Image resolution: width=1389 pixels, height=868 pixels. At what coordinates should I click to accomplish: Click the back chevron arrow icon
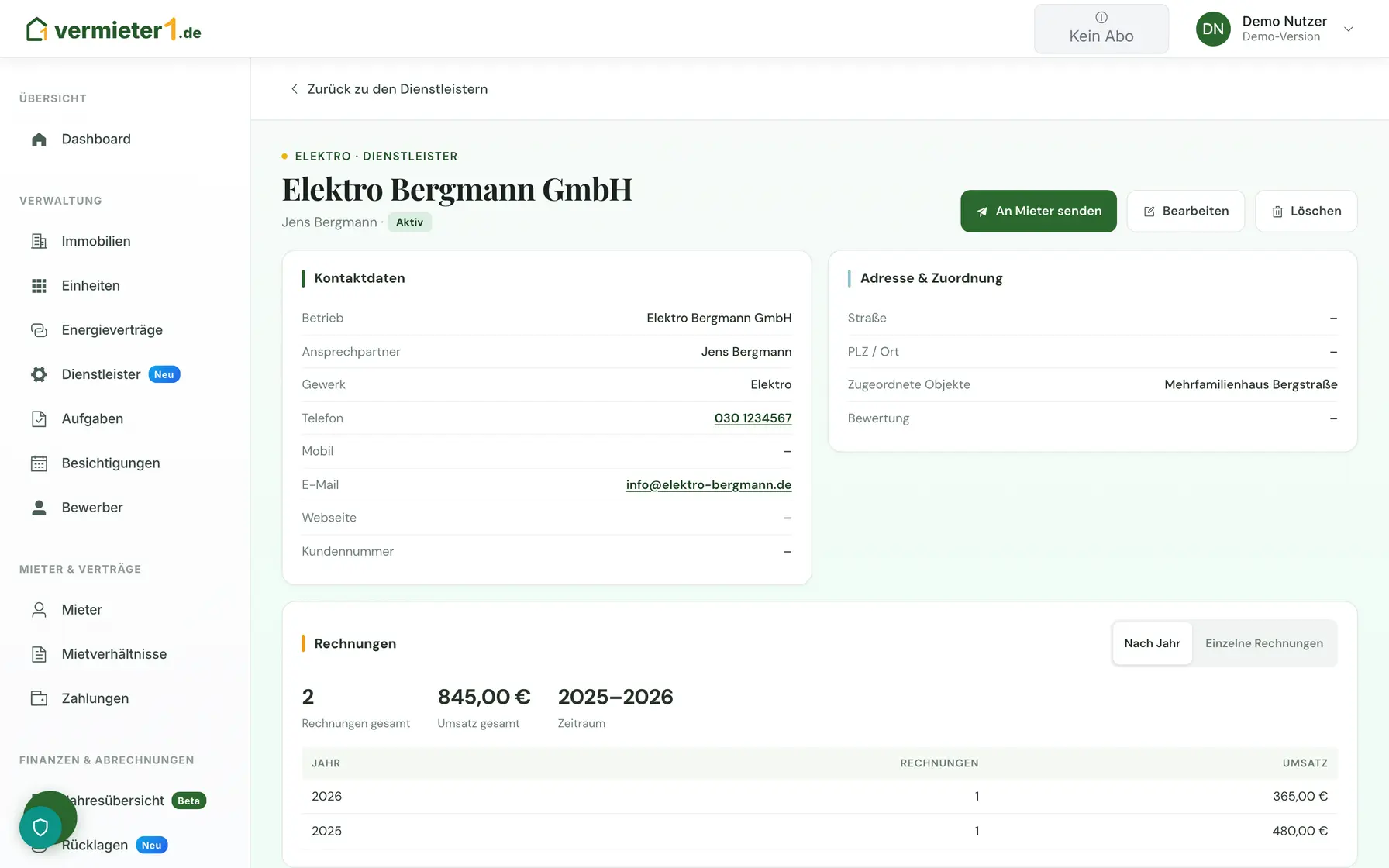click(294, 89)
